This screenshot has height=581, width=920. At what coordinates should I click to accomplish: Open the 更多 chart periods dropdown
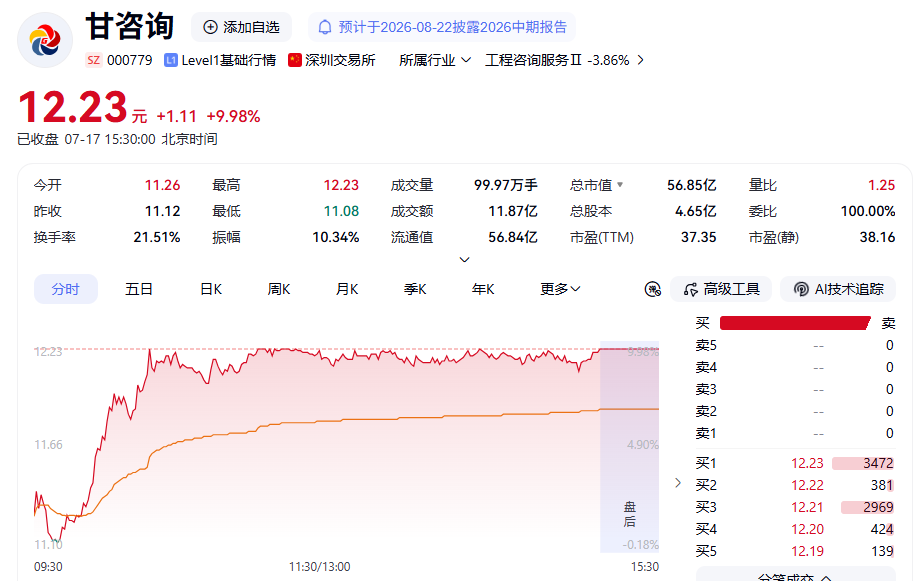click(560, 289)
